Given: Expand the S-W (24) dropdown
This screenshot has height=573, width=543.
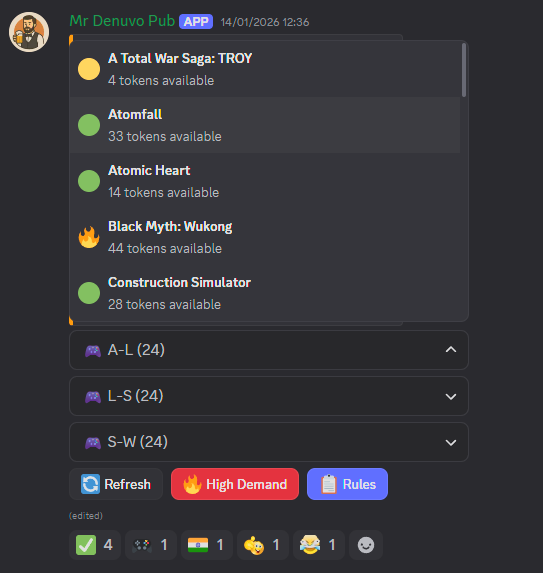Looking at the screenshot, I should point(269,442).
